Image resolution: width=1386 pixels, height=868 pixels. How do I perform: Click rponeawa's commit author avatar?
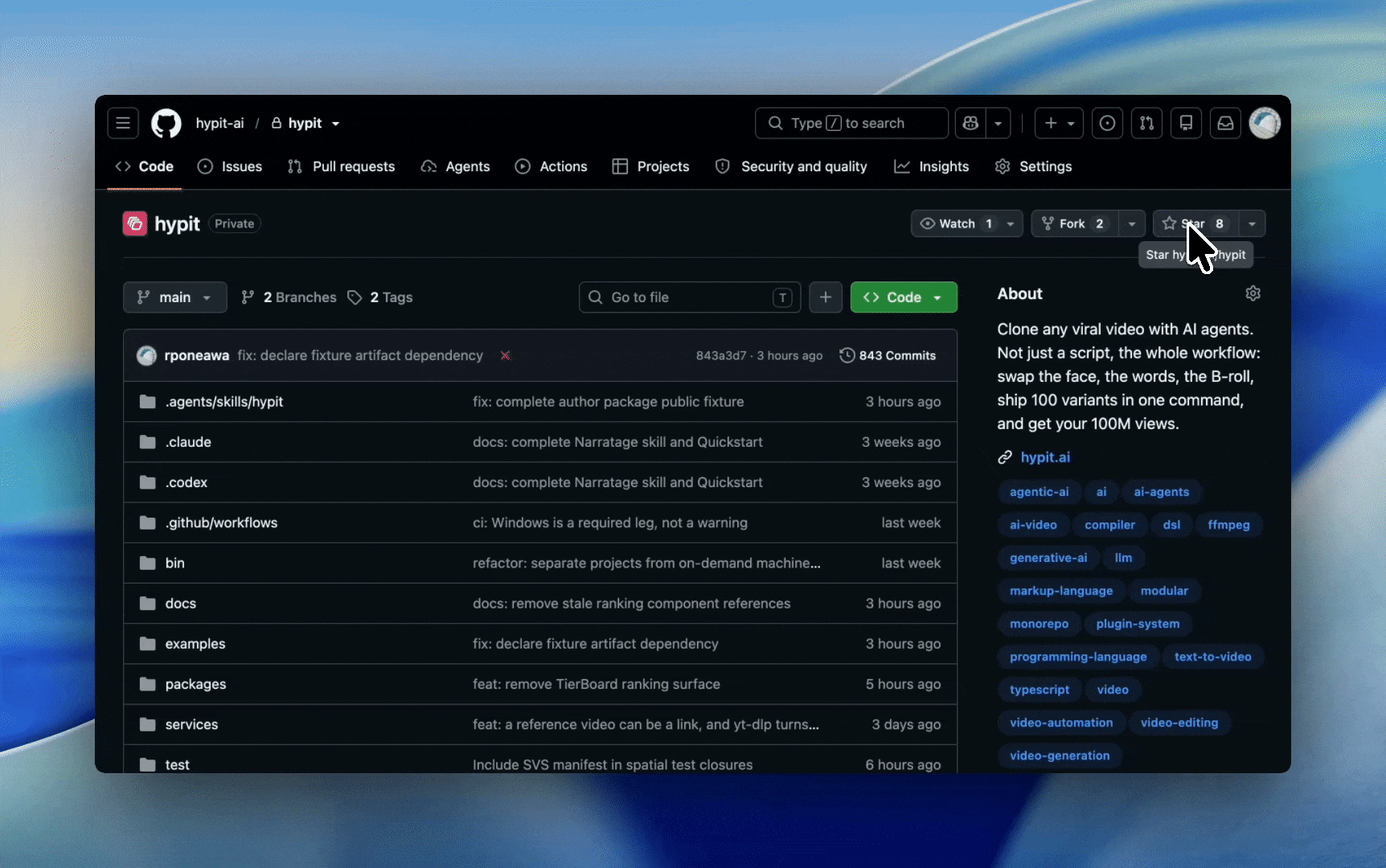click(146, 355)
